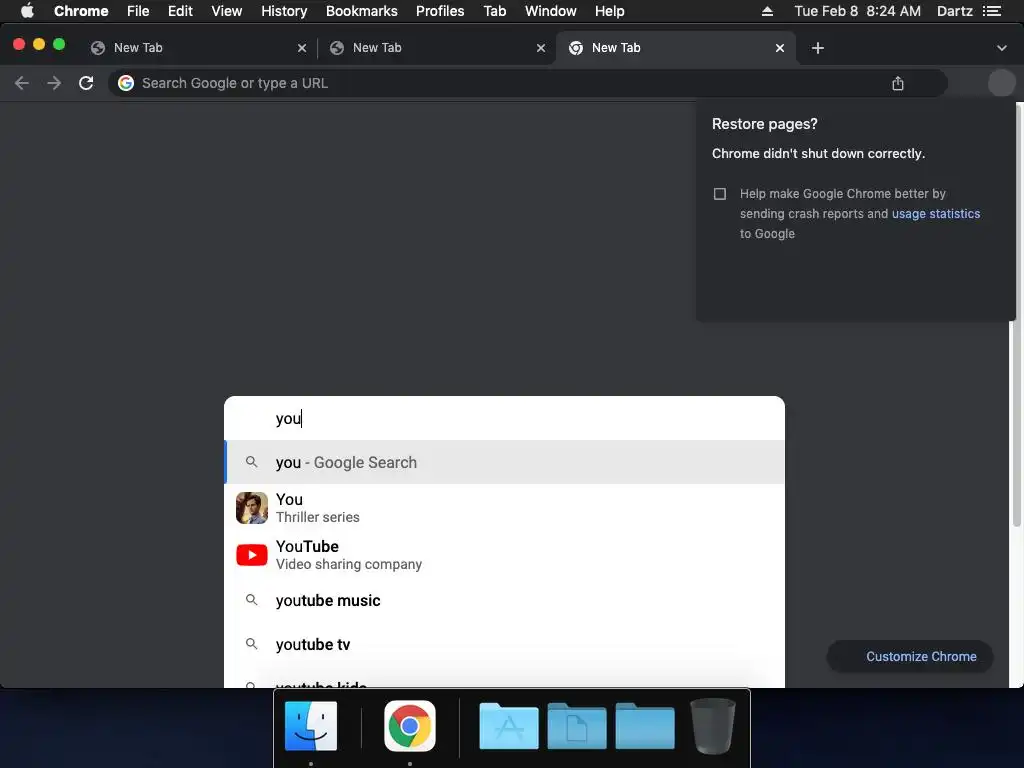Open the Edit menu

coord(180,11)
